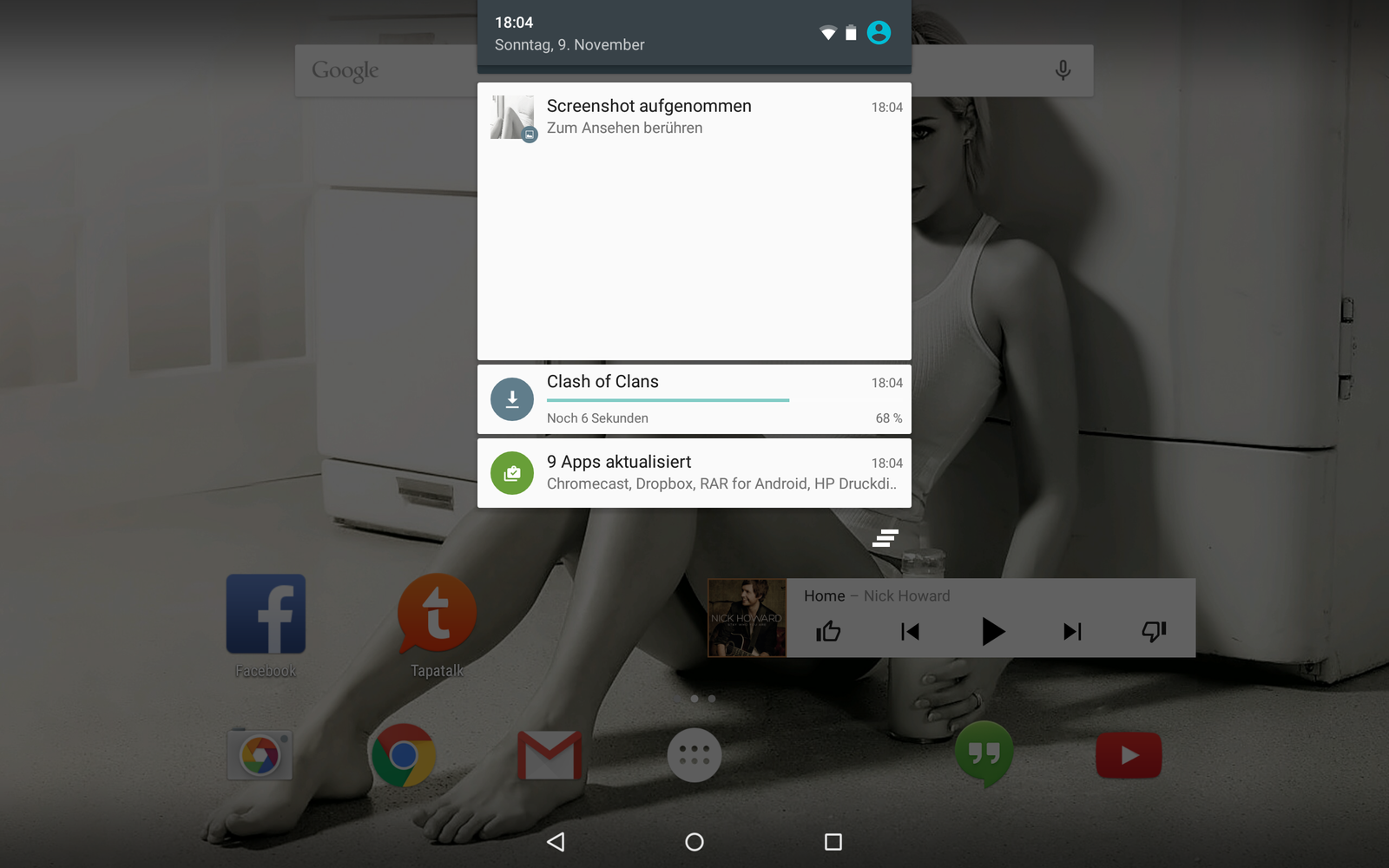1389x868 pixels.
Task: Open the Gmail app
Action: point(550,755)
